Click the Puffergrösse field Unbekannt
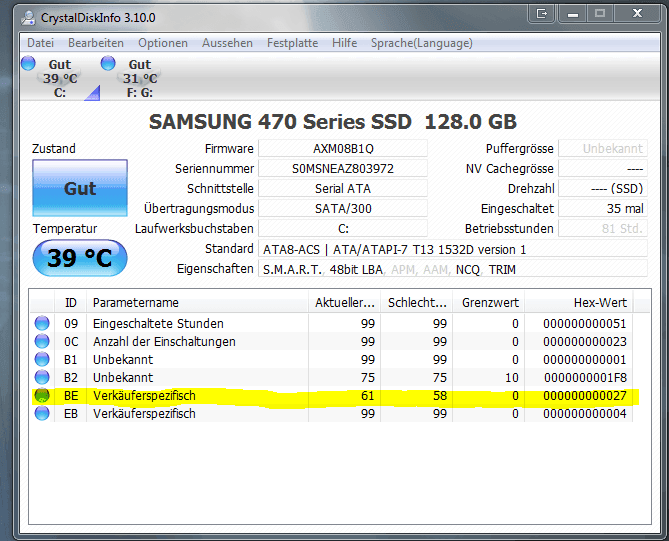669x541 pixels. click(x=603, y=148)
